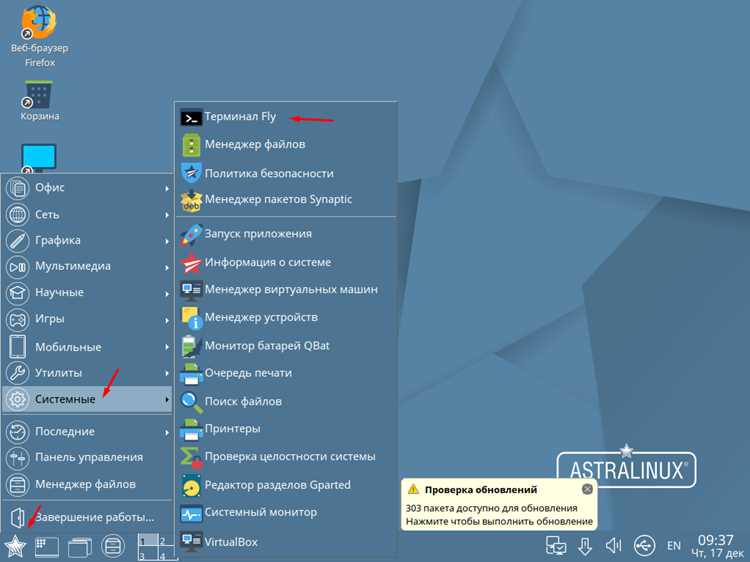Image resolution: width=750 pixels, height=562 pixels.
Task: Open Менеджер файлов in start menu
Action: coord(87,485)
